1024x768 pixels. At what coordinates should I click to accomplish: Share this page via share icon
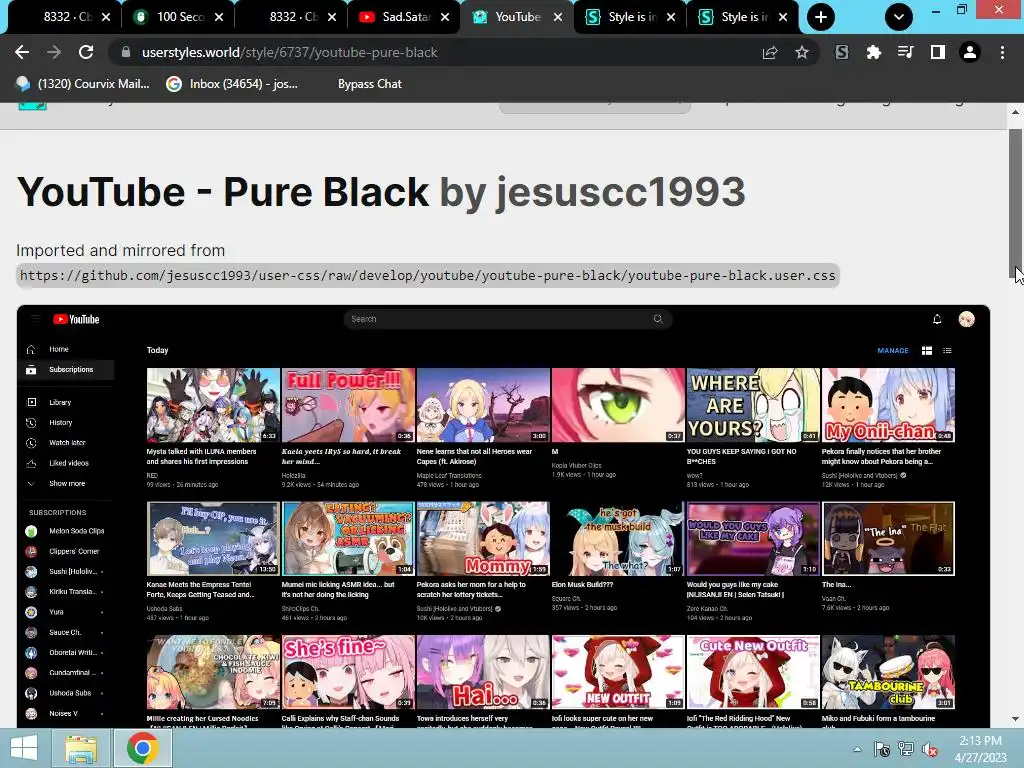coord(770,52)
